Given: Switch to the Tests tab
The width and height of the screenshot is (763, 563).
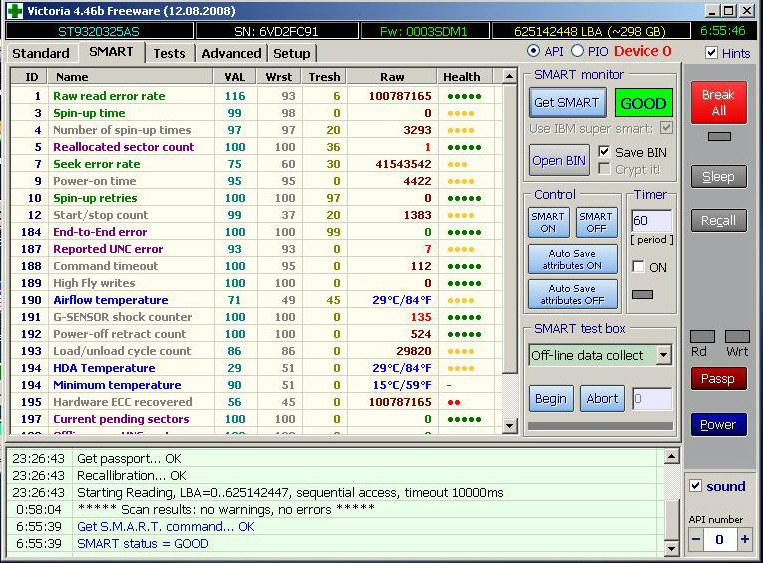Looking at the screenshot, I should pos(169,53).
